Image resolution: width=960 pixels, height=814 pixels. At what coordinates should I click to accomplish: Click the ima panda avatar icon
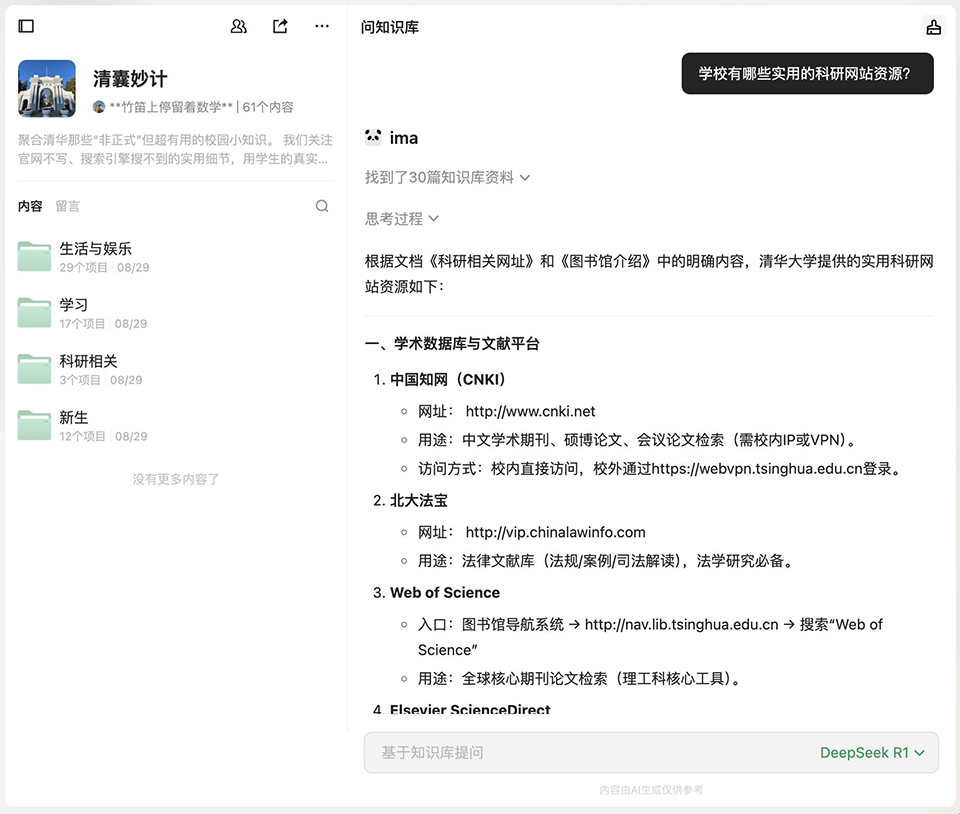click(x=373, y=138)
